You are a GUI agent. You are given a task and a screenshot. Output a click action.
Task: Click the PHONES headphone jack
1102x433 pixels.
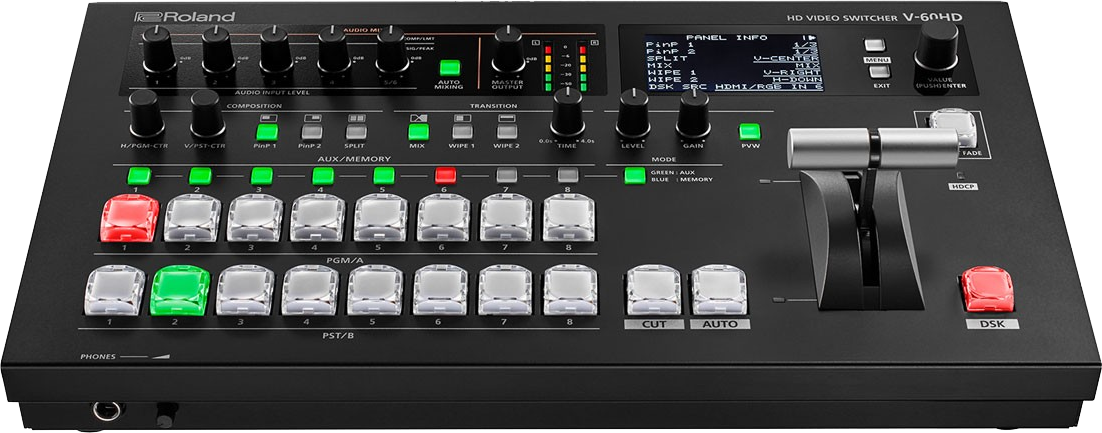107,411
